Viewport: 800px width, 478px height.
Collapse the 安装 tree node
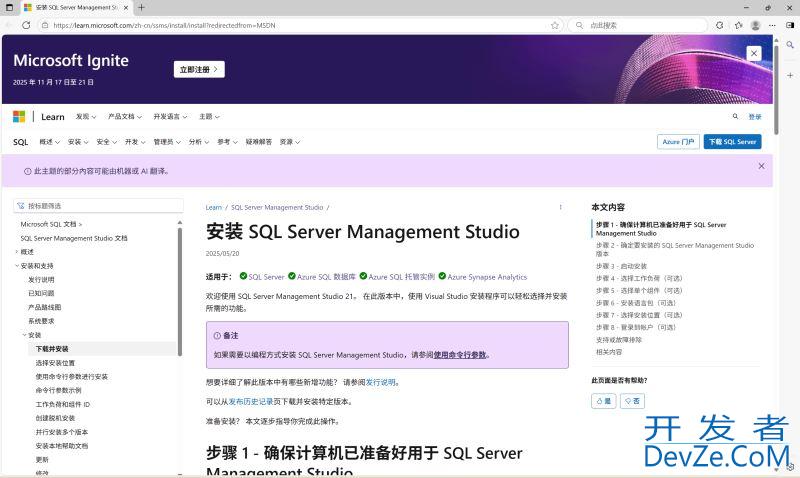(24, 335)
